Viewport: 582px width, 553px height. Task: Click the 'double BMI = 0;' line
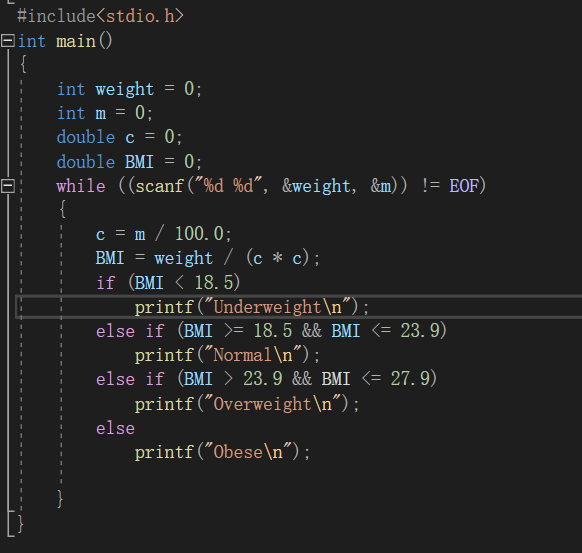click(129, 162)
